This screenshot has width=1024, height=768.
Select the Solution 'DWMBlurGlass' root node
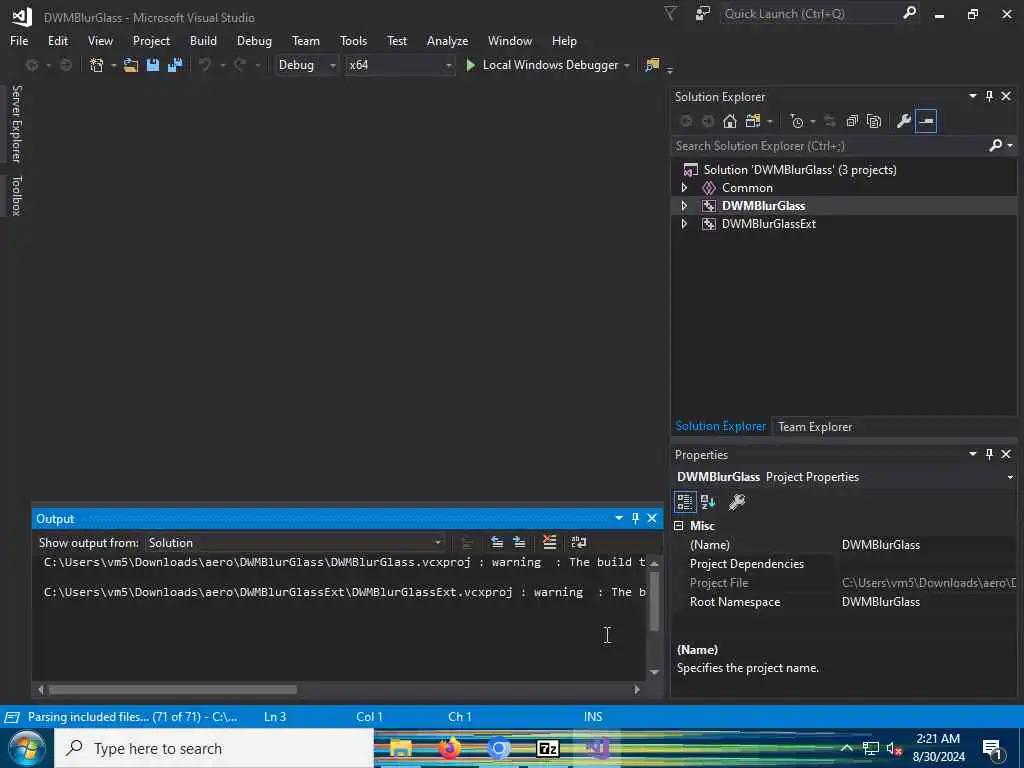[799, 170]
